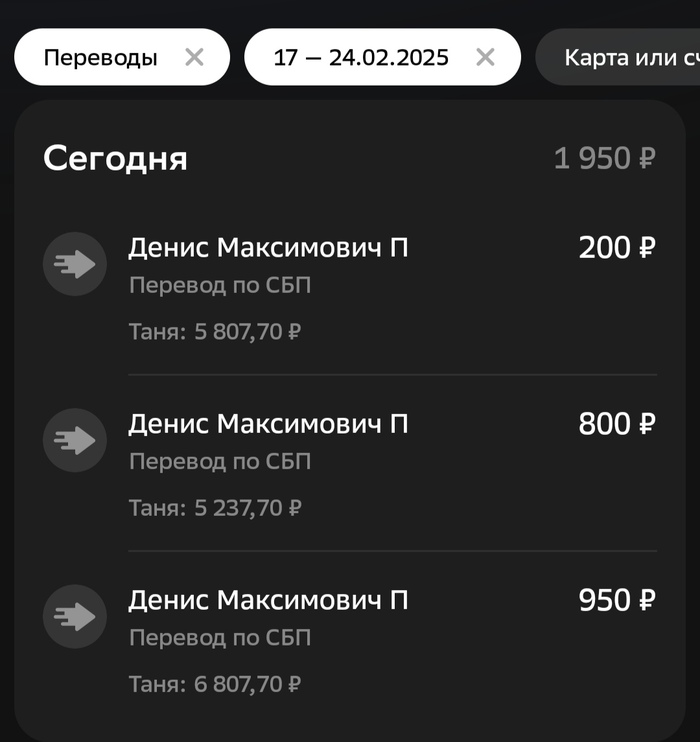Screen dimensions: 700x742
Task: Clear the 17 — 24.02.2025 date filter
Action: click(x=485, y=58)
